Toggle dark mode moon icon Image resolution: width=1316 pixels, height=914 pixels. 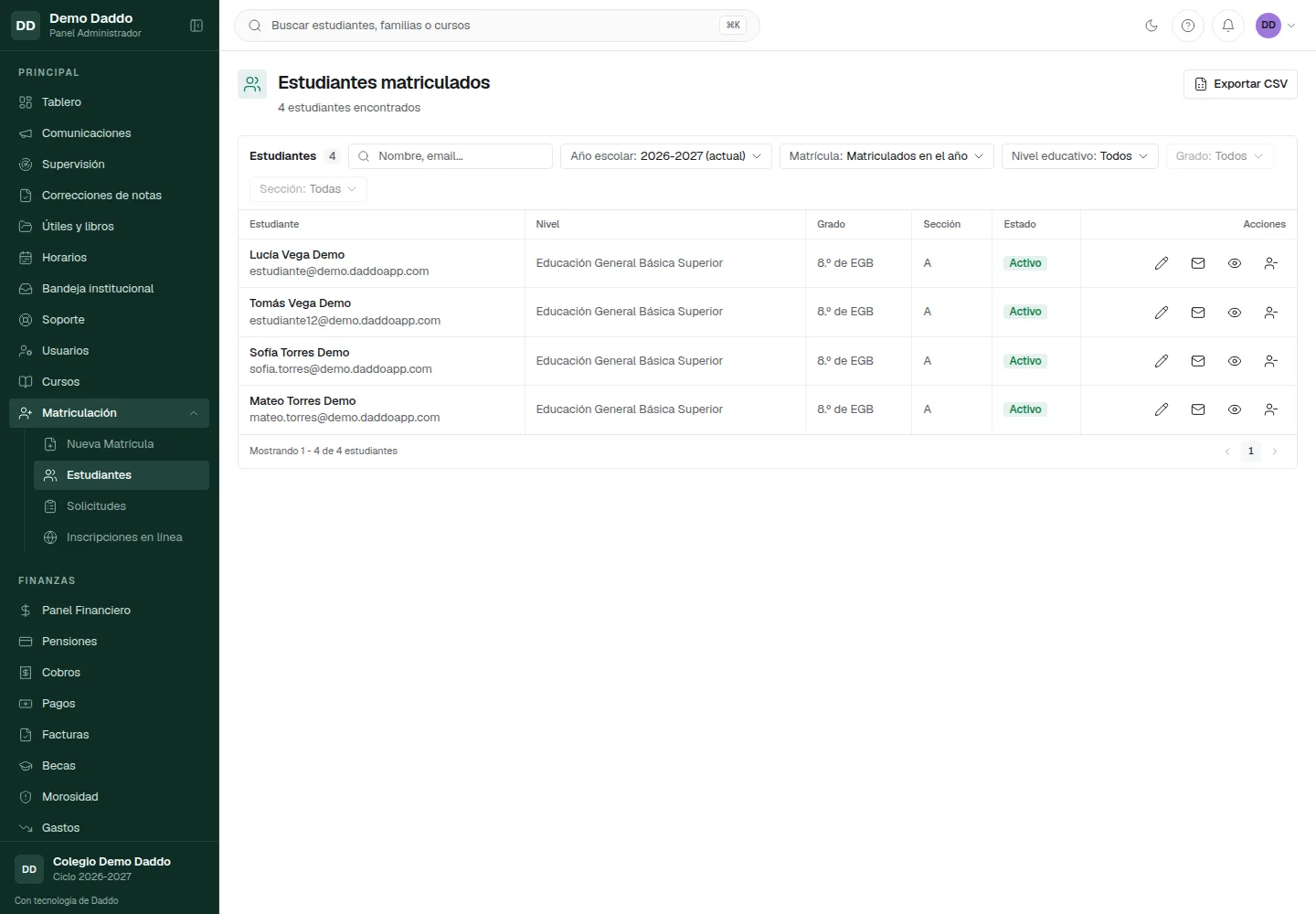[x=1151, y=26]
